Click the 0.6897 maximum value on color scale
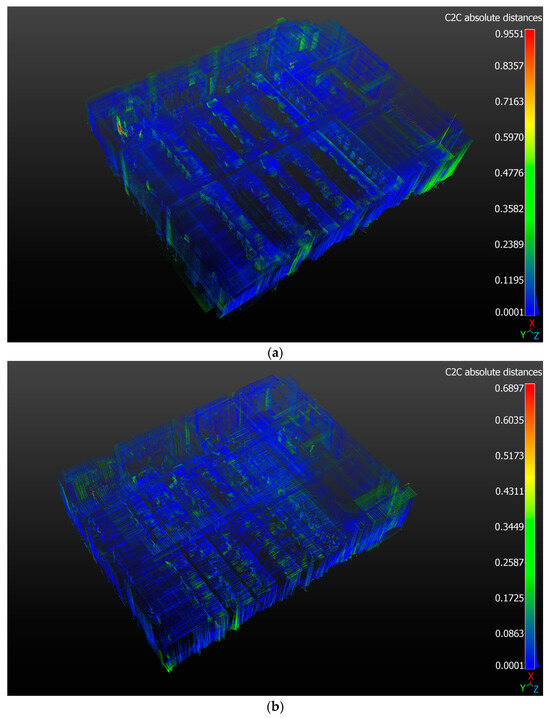Viewport: 550px width, 718px height. pos(509,388)
